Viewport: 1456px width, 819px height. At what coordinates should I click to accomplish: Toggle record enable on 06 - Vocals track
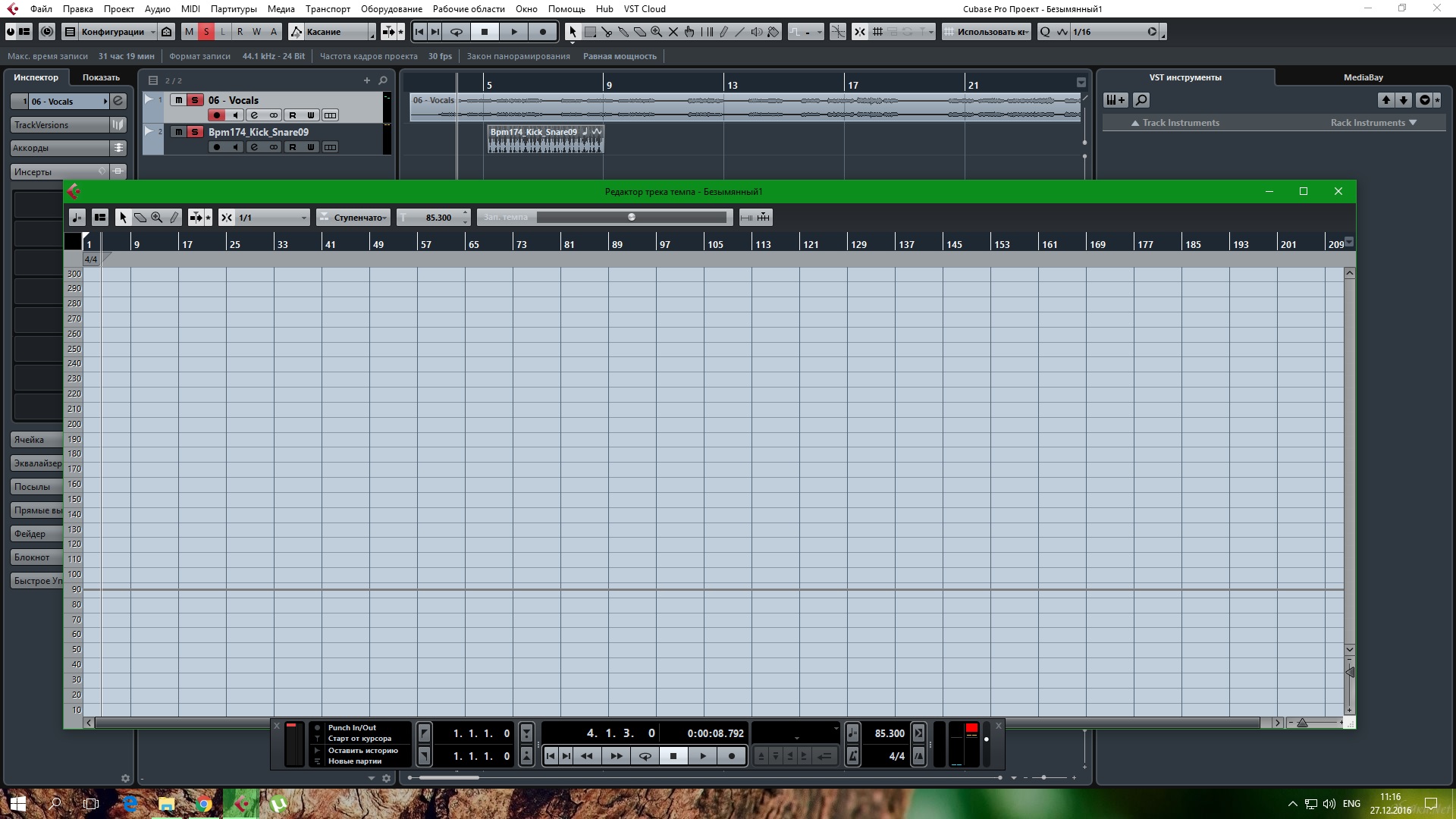(217, 115)
